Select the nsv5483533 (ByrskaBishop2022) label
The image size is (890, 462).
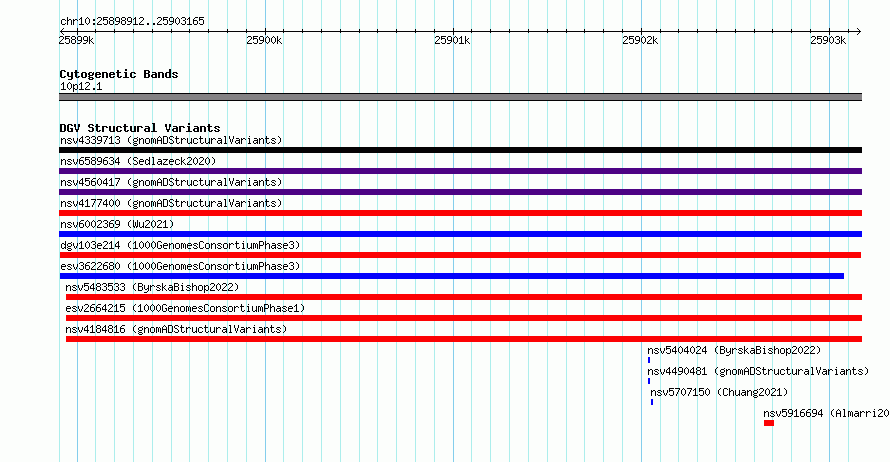coord(152,287)
